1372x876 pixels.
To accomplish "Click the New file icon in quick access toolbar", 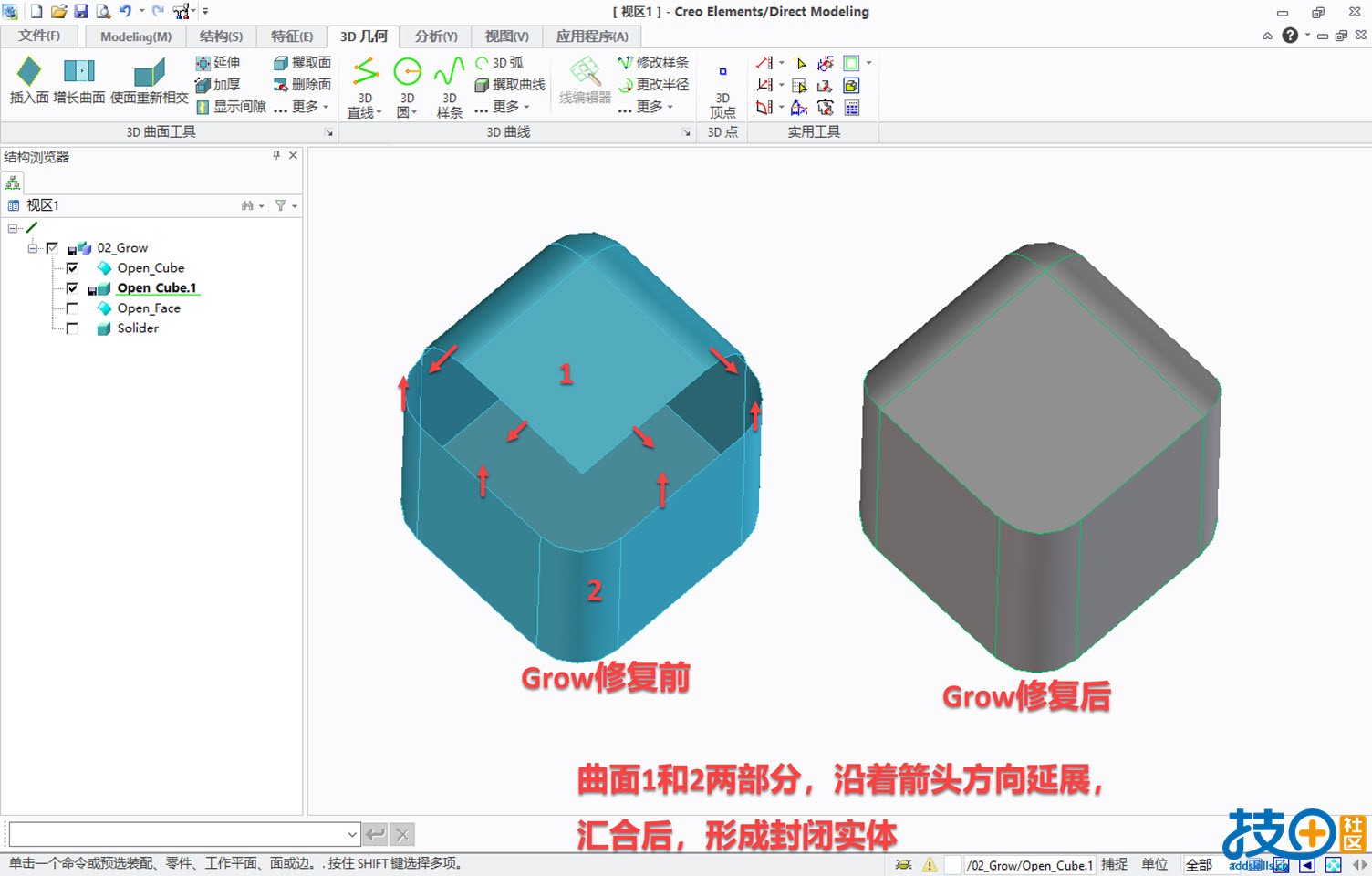I will (x=36, y=11).
